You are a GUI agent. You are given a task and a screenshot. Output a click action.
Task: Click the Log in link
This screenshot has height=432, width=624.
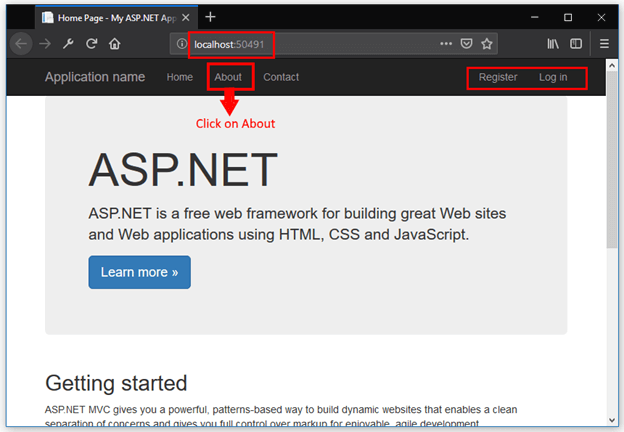tap(553, 77)
